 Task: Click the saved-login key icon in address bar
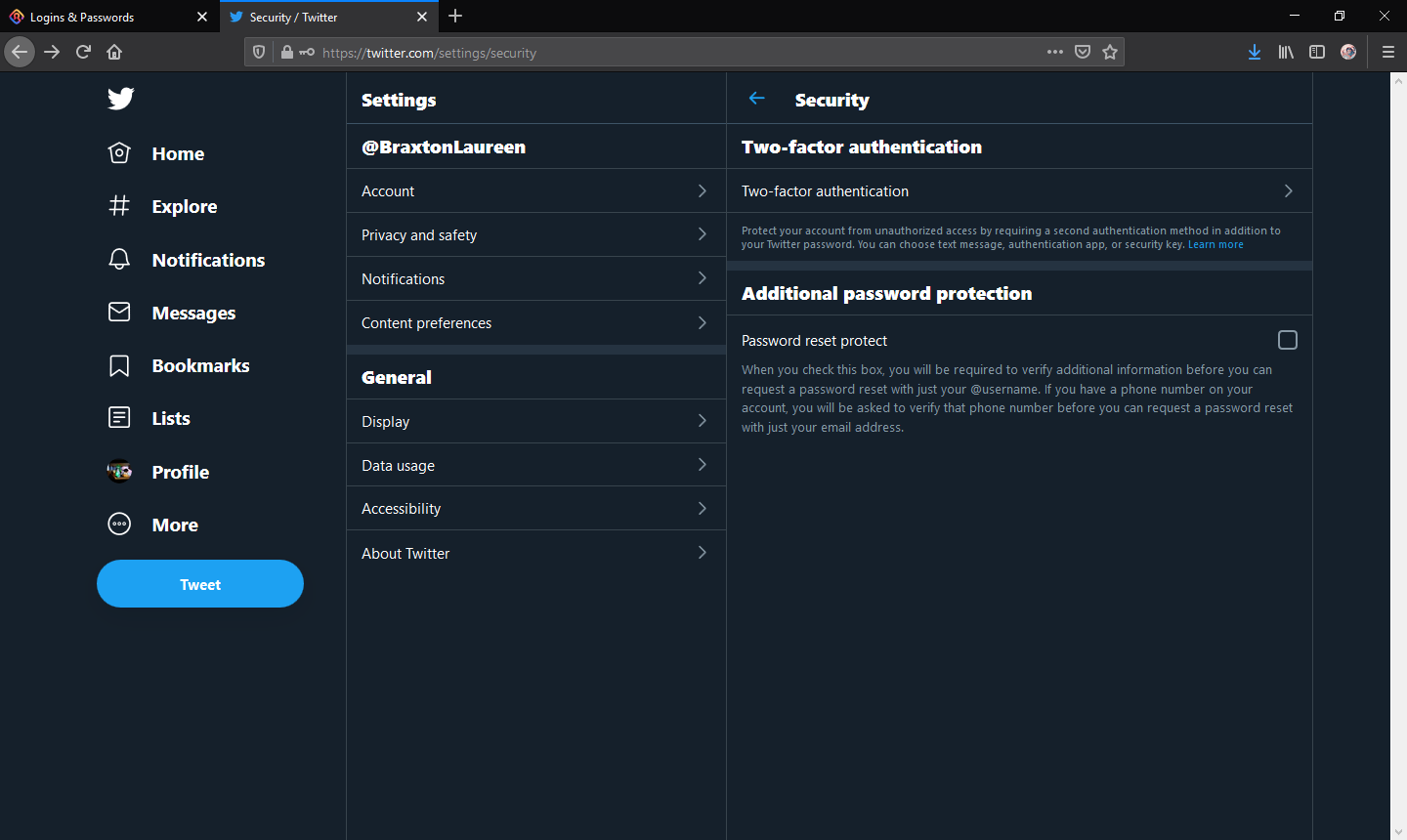pyautogui.click(x=307, y=52)
